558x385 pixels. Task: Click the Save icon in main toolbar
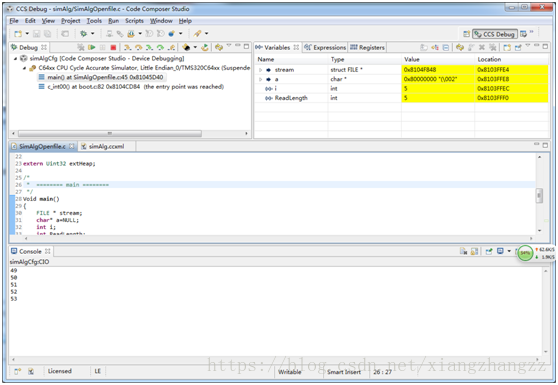pyautogui.click(x=36, y=33)
